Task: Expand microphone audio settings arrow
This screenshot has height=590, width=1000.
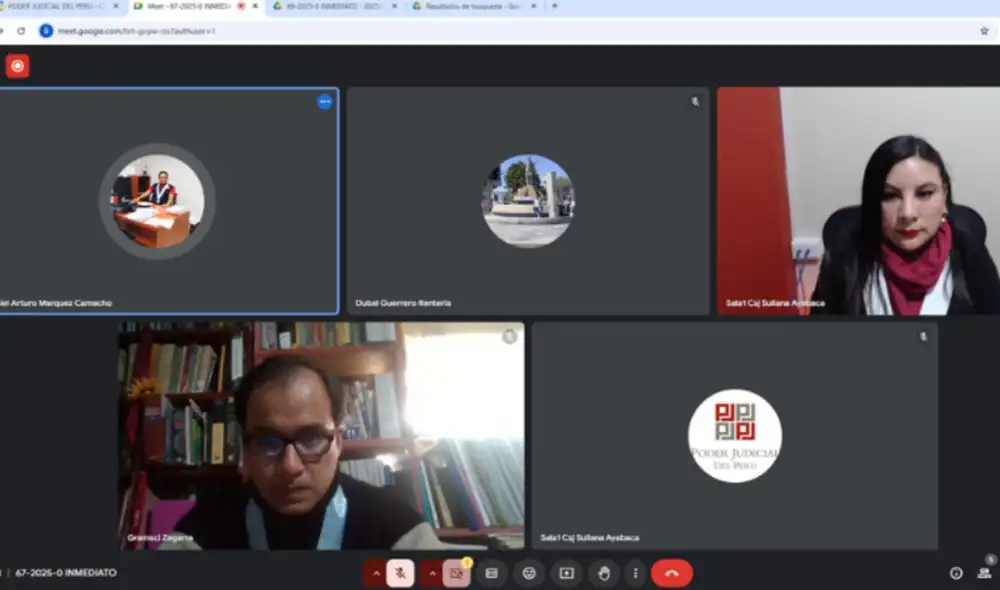Action: [x=376, y=573]
